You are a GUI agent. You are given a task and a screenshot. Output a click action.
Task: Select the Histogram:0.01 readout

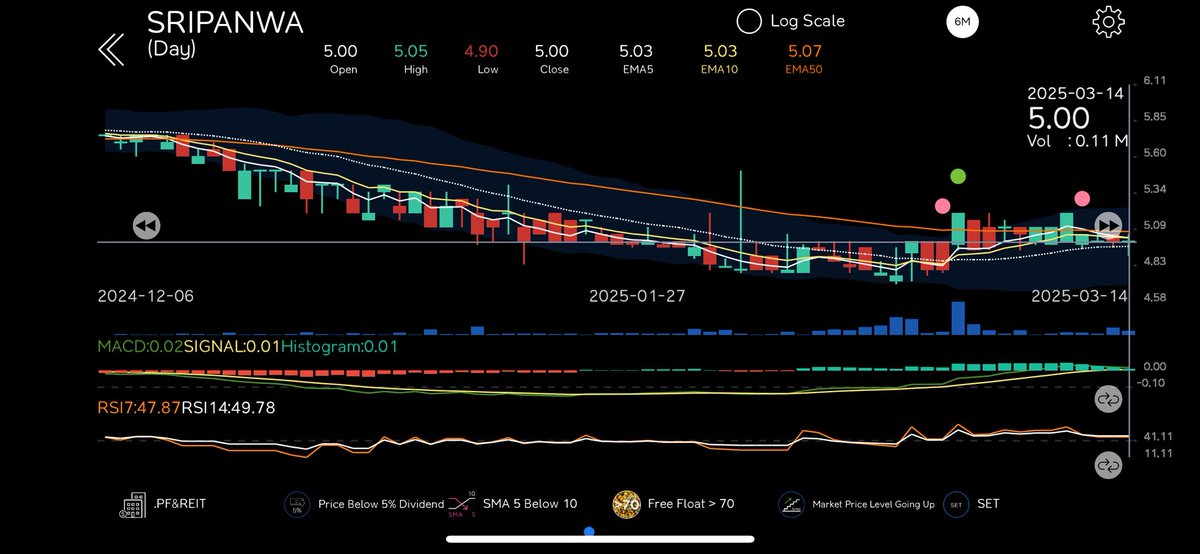pyautogui.click(x=340, y=347)
